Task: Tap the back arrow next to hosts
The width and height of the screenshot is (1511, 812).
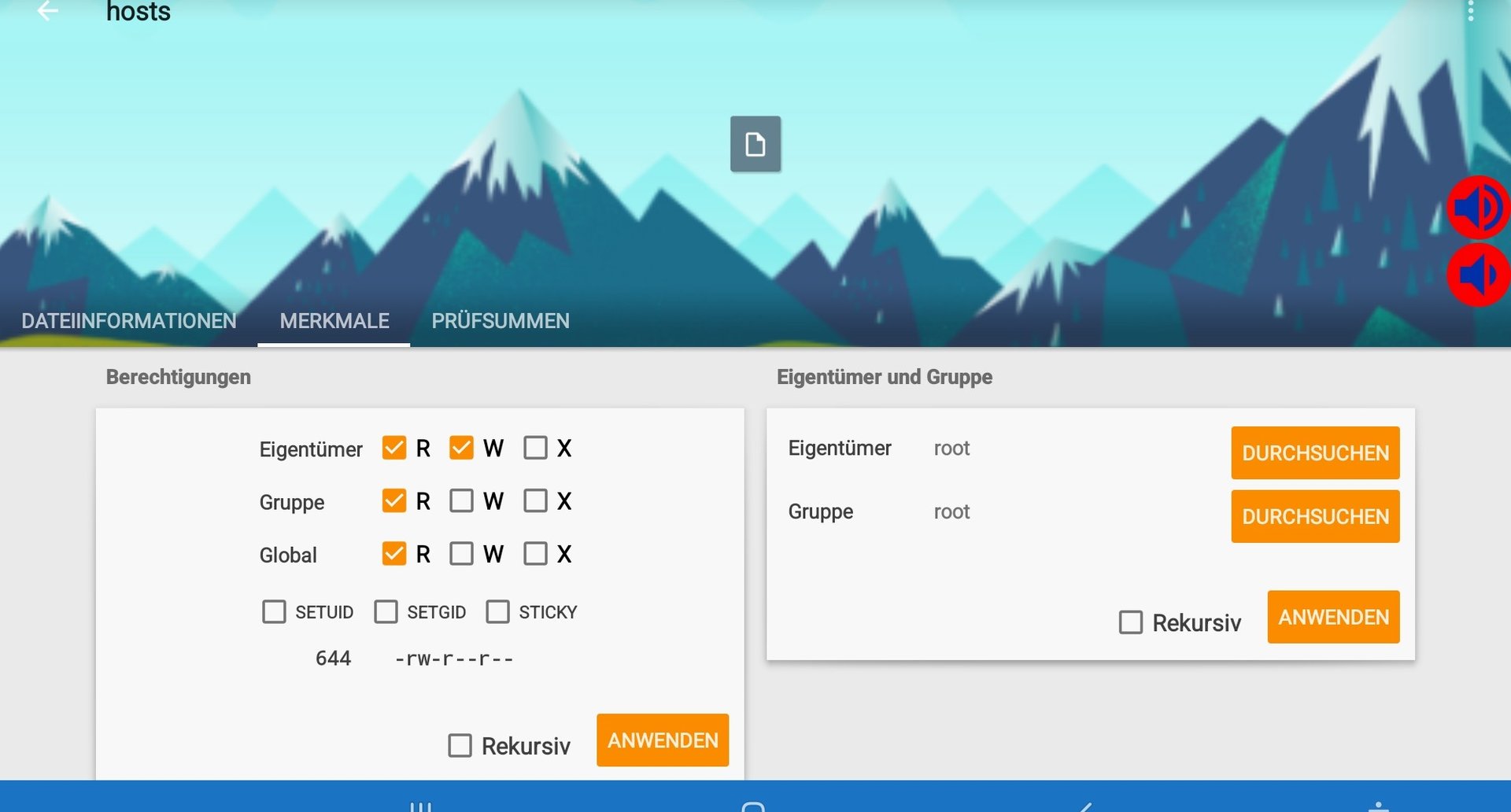Action: [x=48, y=11]
